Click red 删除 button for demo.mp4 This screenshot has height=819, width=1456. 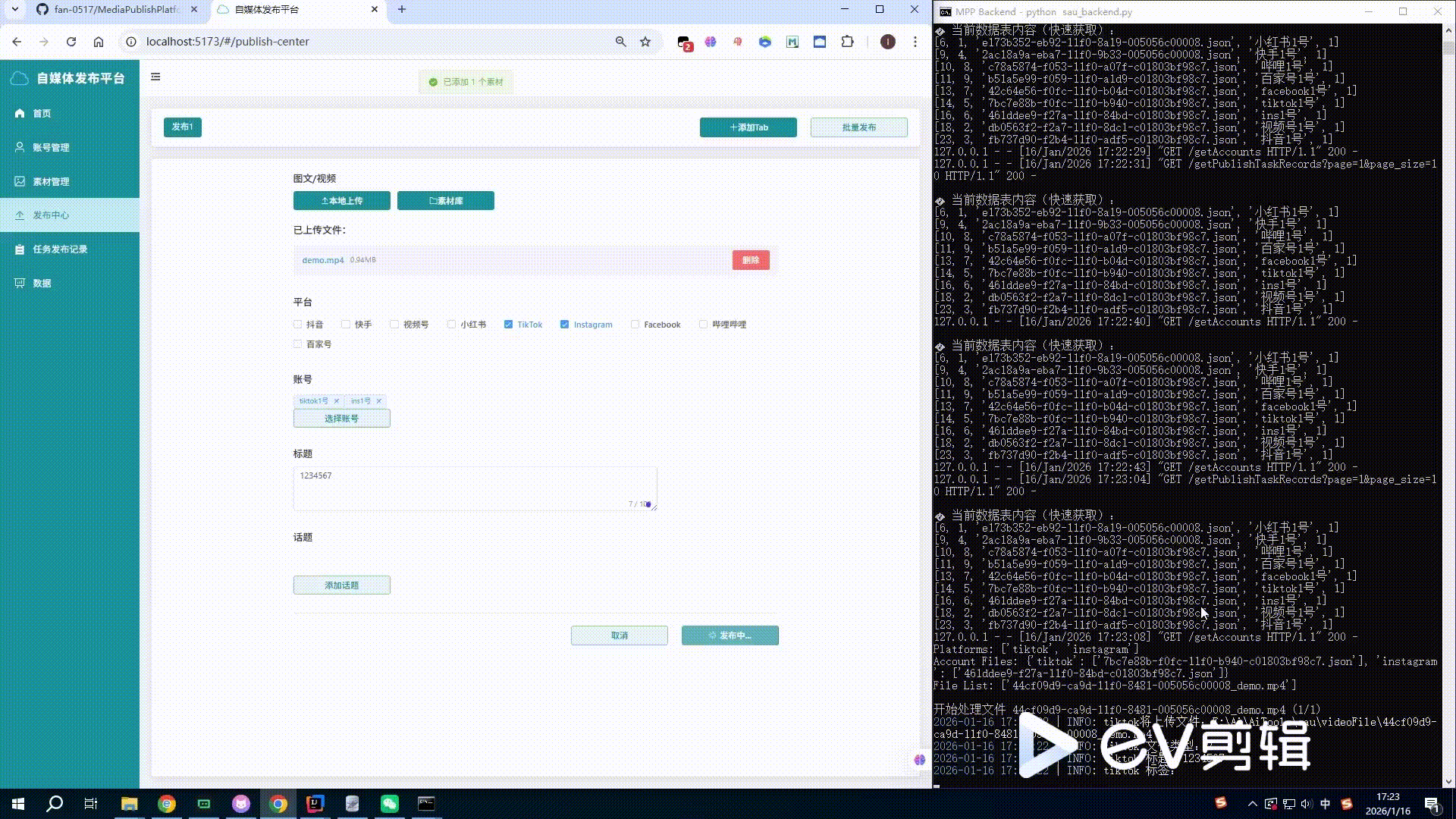[x=751, y=260]
